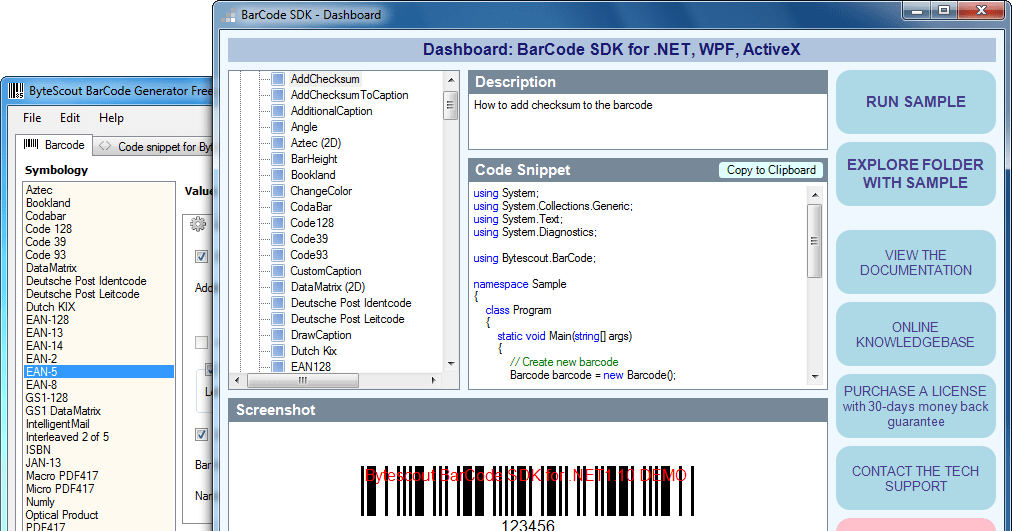Click sample tree horizontal scroll right arrow

[434, 381]
